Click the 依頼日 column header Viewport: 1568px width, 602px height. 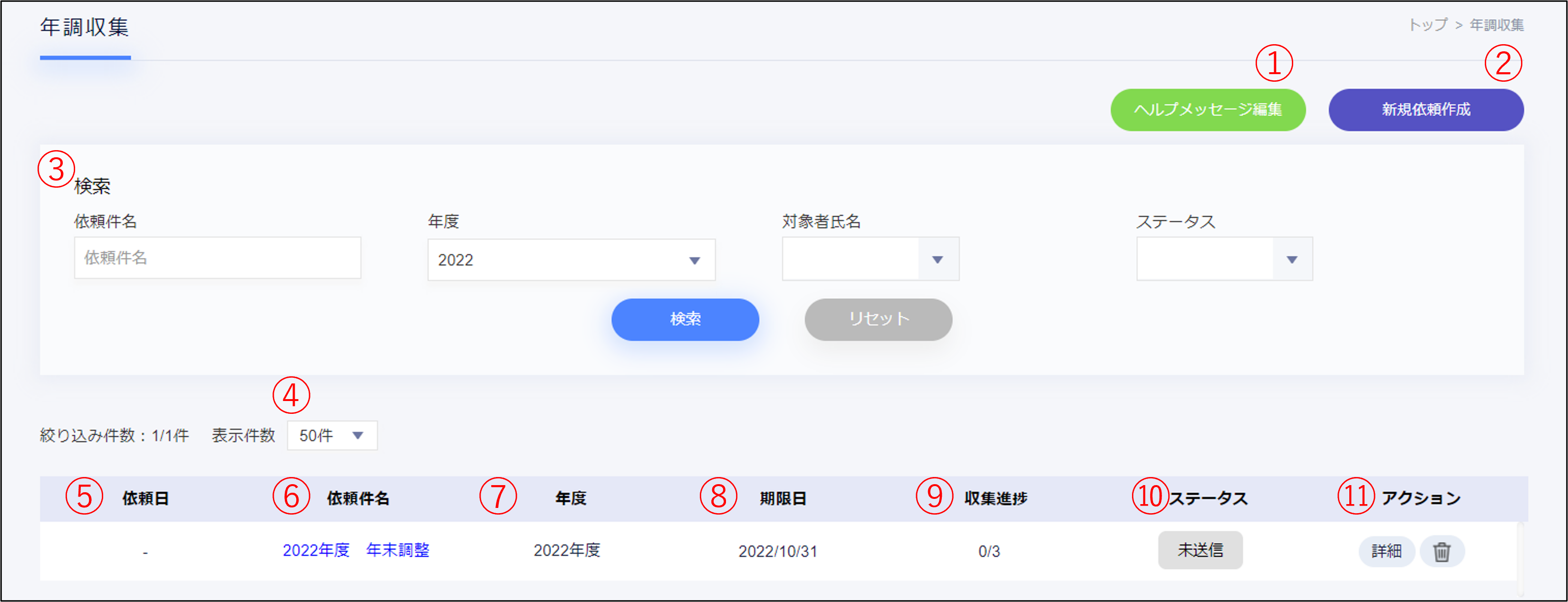(145, 498)
